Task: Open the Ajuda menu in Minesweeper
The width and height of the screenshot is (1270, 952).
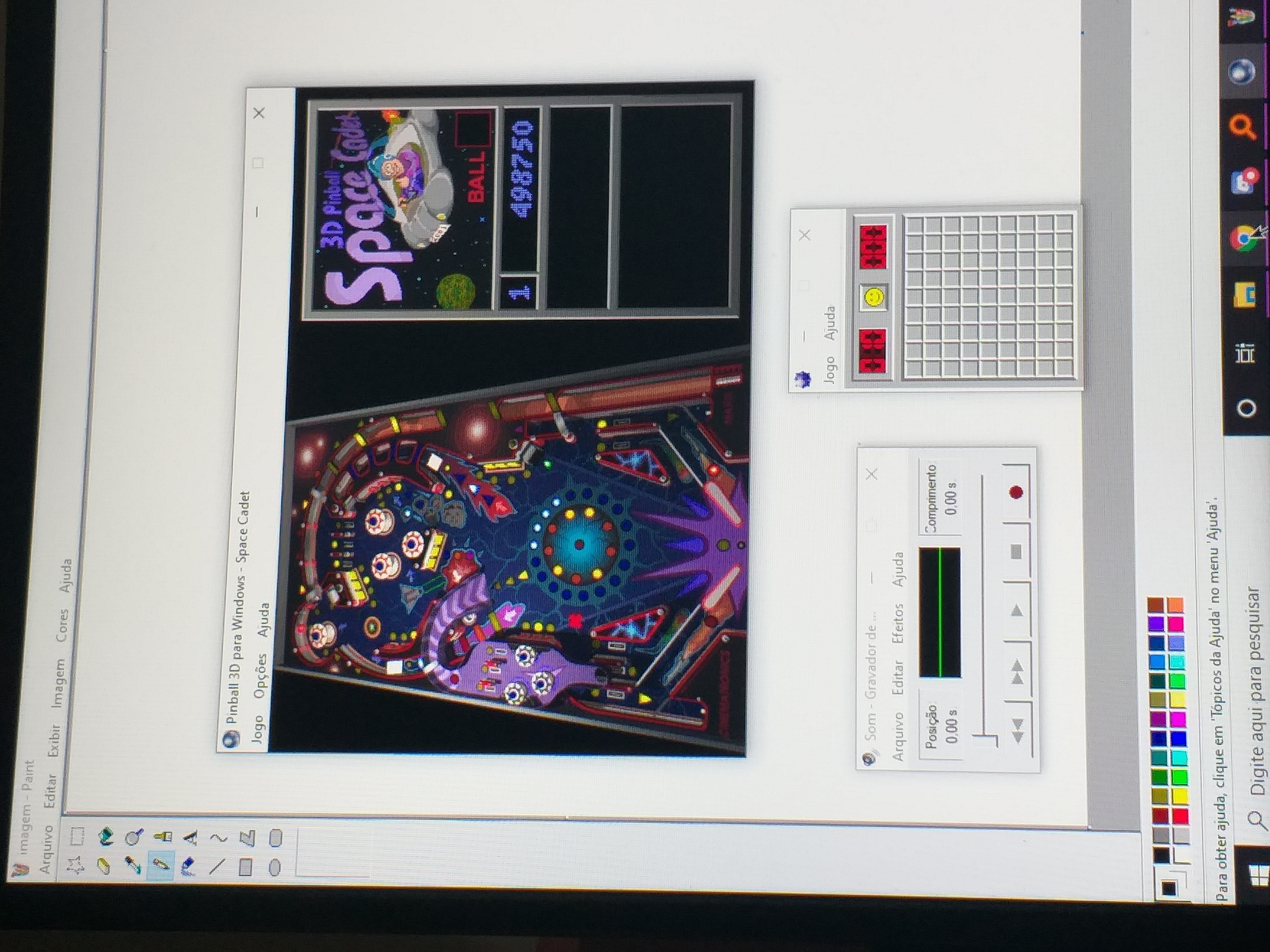Action: (x=830, y=323)
